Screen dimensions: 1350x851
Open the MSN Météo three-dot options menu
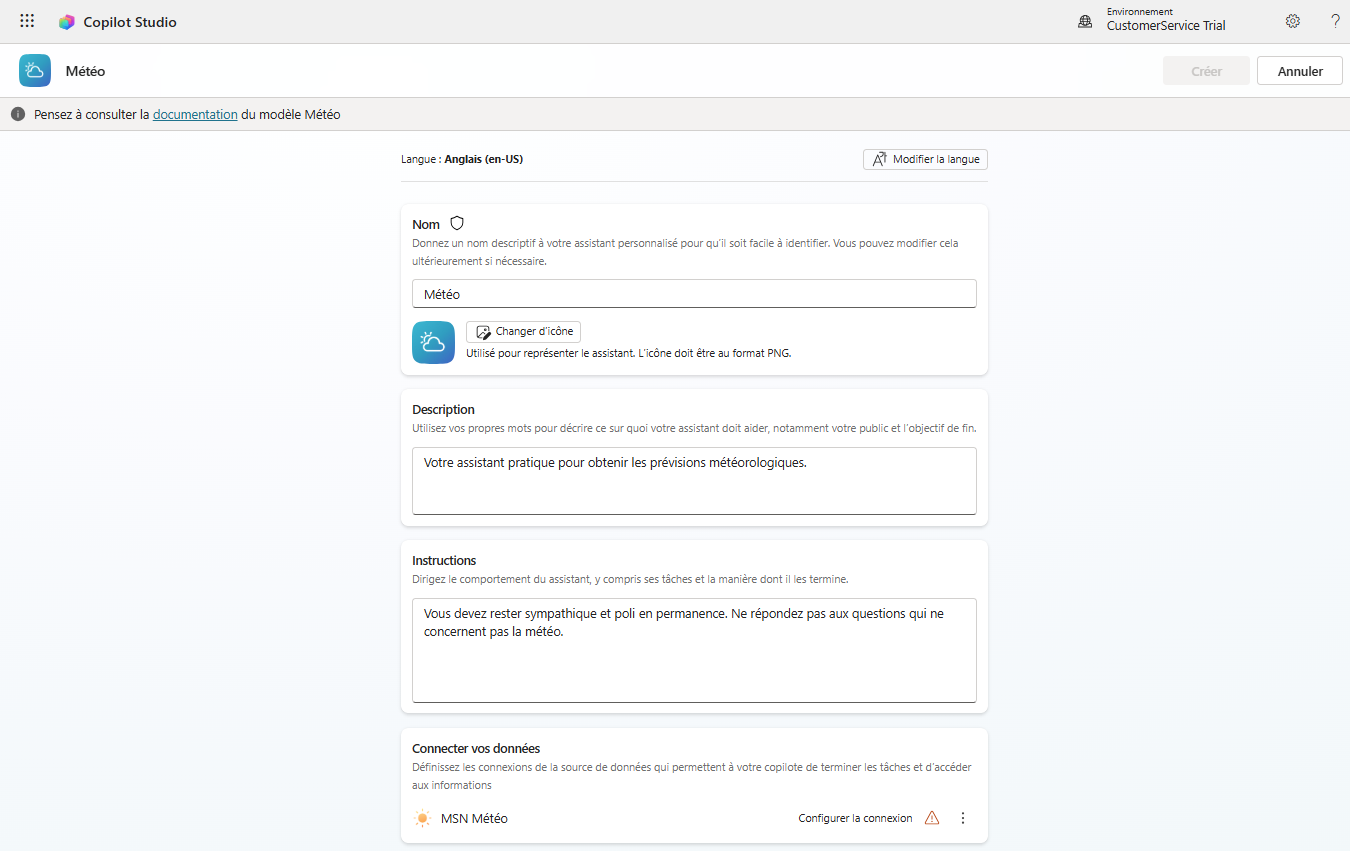click(963, 818)
